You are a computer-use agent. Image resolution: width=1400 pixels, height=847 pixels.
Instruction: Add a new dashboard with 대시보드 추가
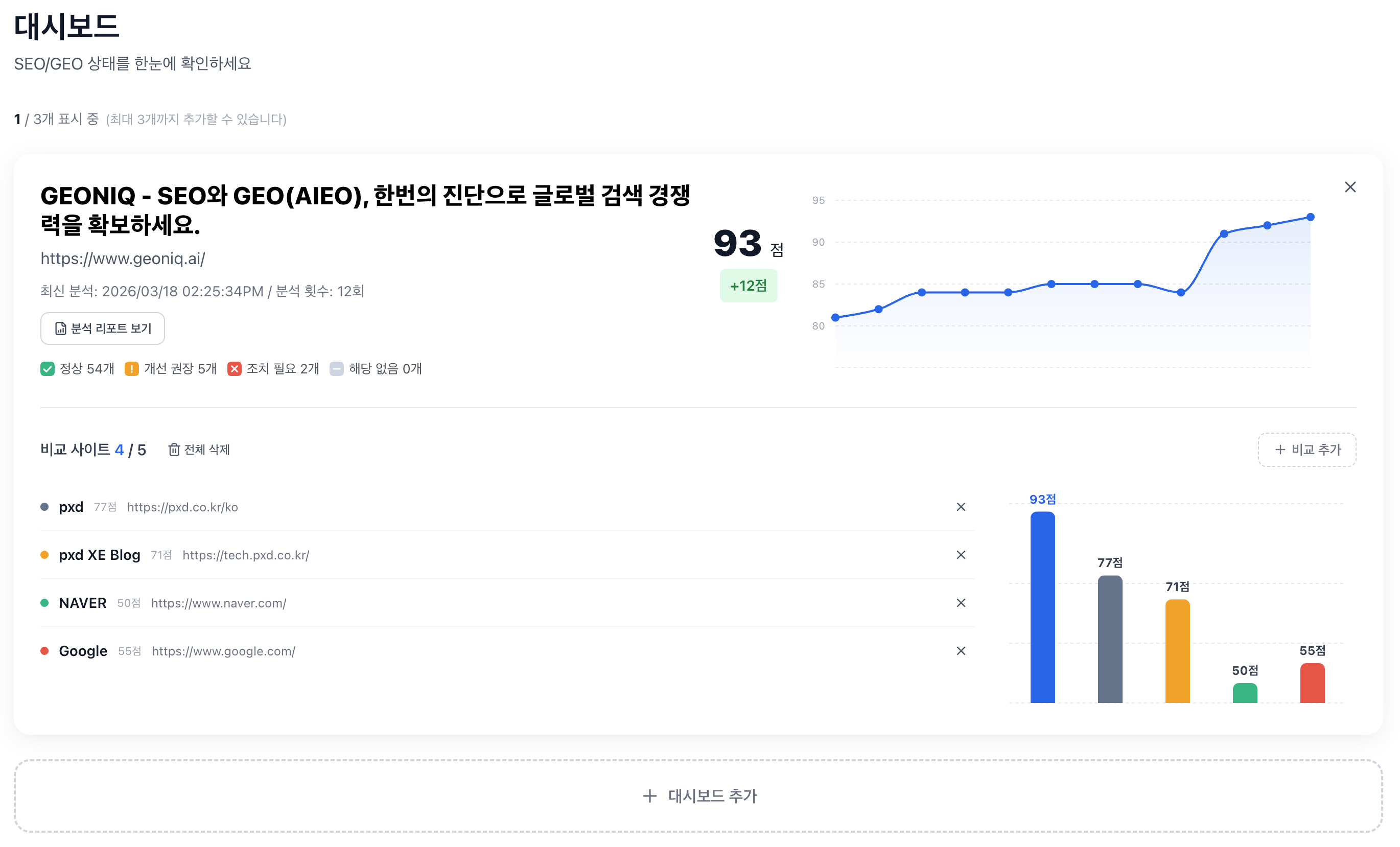(698, 796)
